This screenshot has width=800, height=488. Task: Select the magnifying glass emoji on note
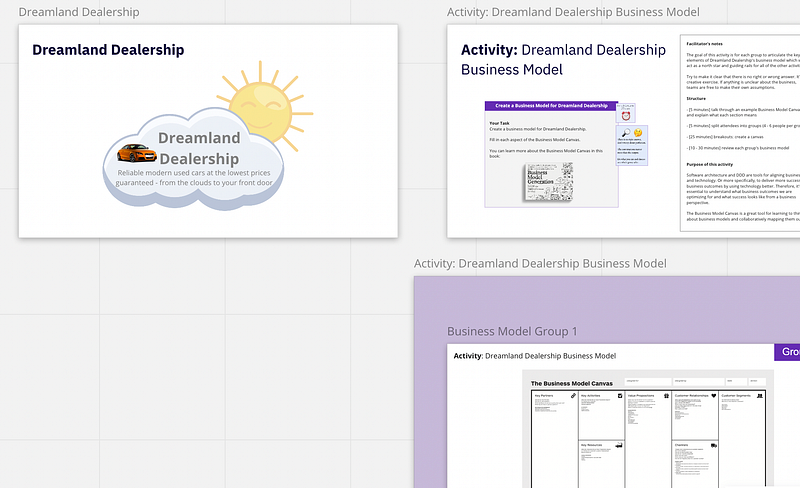[626, 133]
